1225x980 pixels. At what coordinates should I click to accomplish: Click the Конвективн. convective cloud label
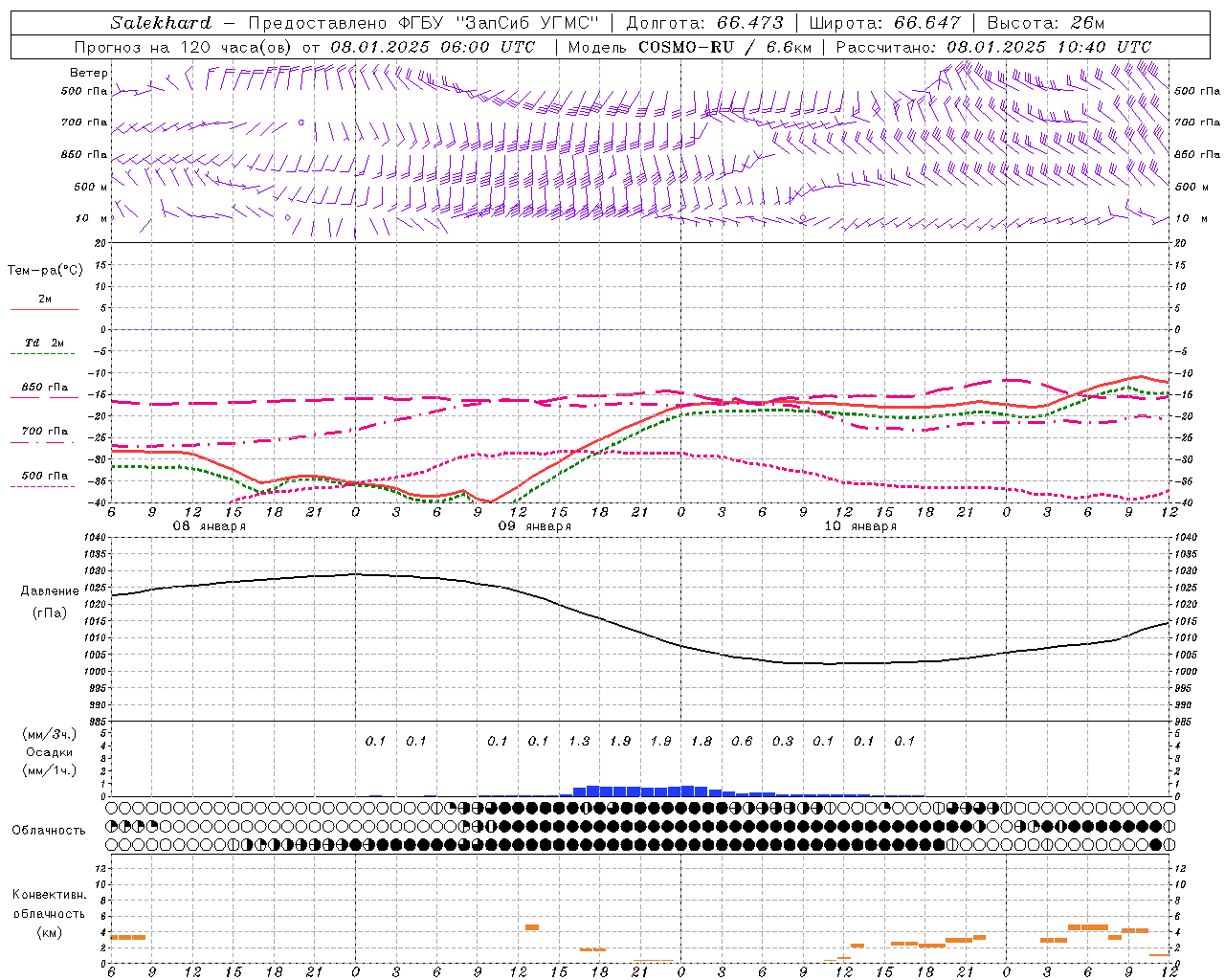coord(50,895)
